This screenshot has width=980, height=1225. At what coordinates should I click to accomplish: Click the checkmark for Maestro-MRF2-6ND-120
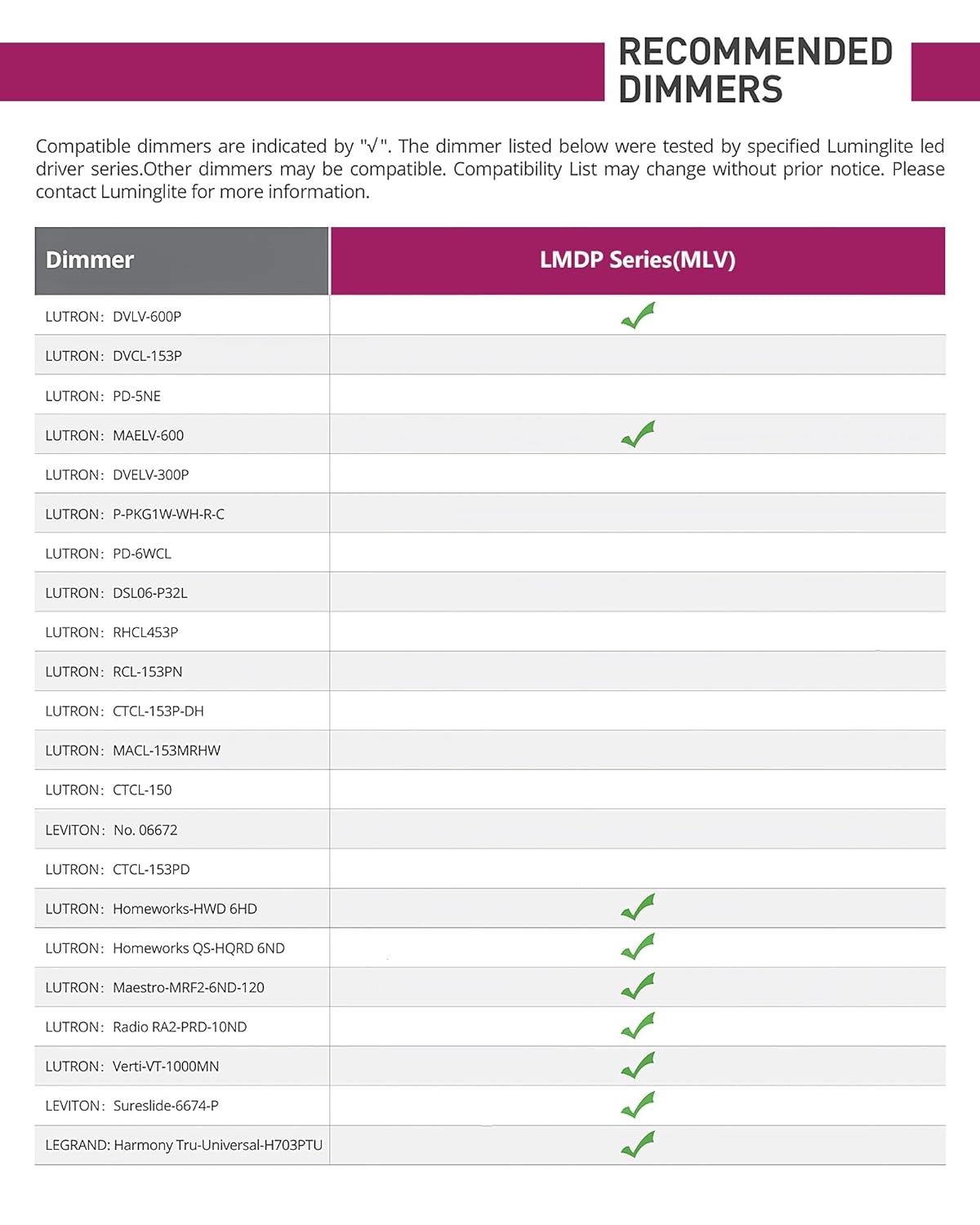coord(638,987)
